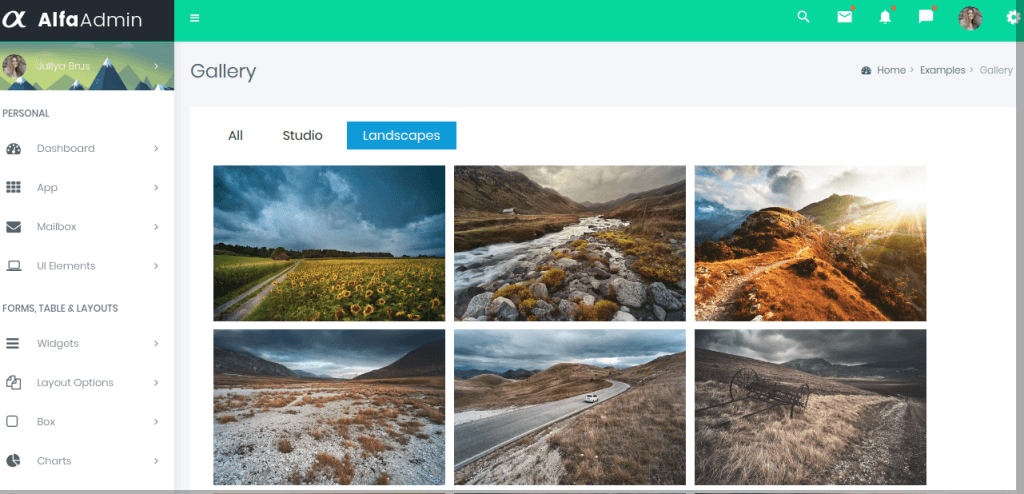
Task: Click the Layout Options copy icon
Action: pyautogui.click(x=14, y=382)
